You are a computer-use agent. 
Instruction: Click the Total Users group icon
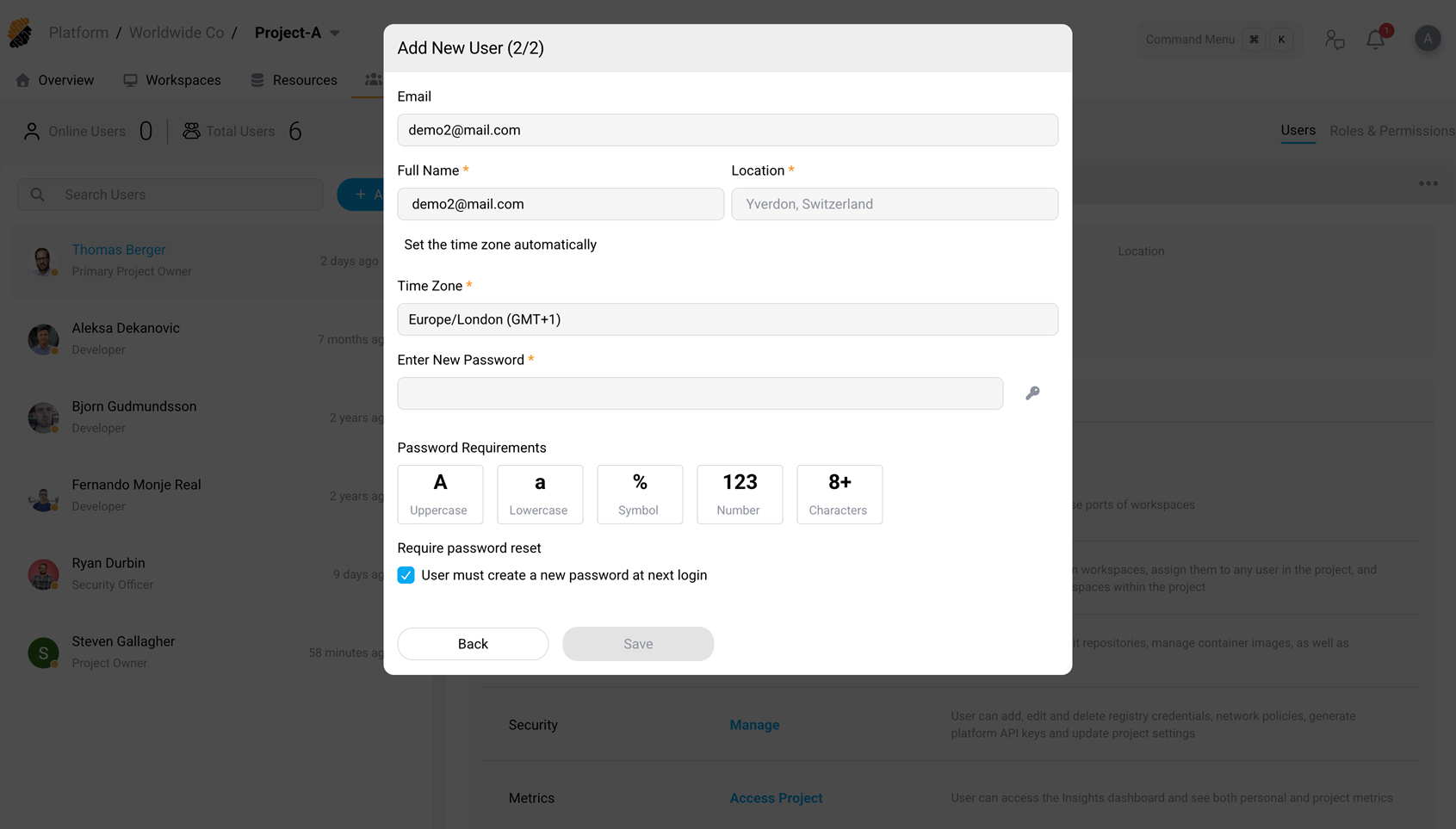pyautogui.click(x=191, y=131)
